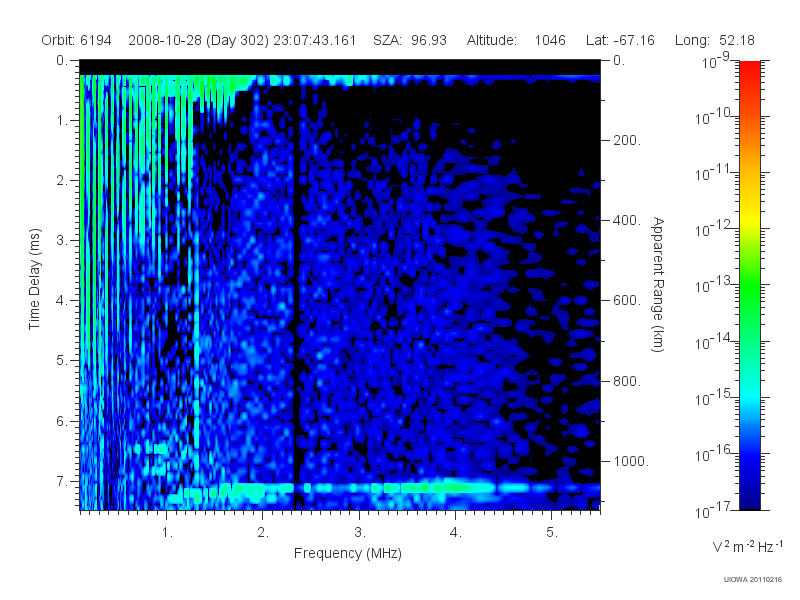This screenshot has width=800, height=600.
Task: Click the '1.' tick on Frequency axis
Action: [167, 533]
